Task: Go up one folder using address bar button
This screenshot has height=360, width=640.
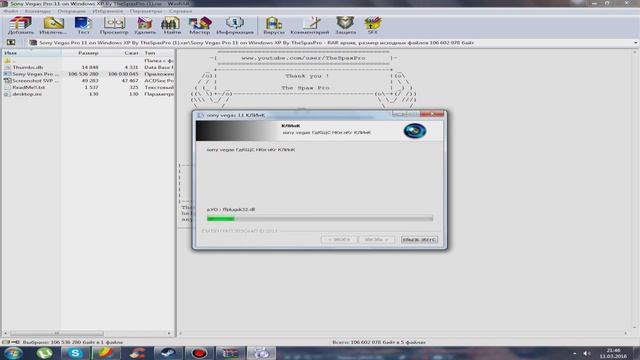Action: pyautogui.click(x=11, y=42)
